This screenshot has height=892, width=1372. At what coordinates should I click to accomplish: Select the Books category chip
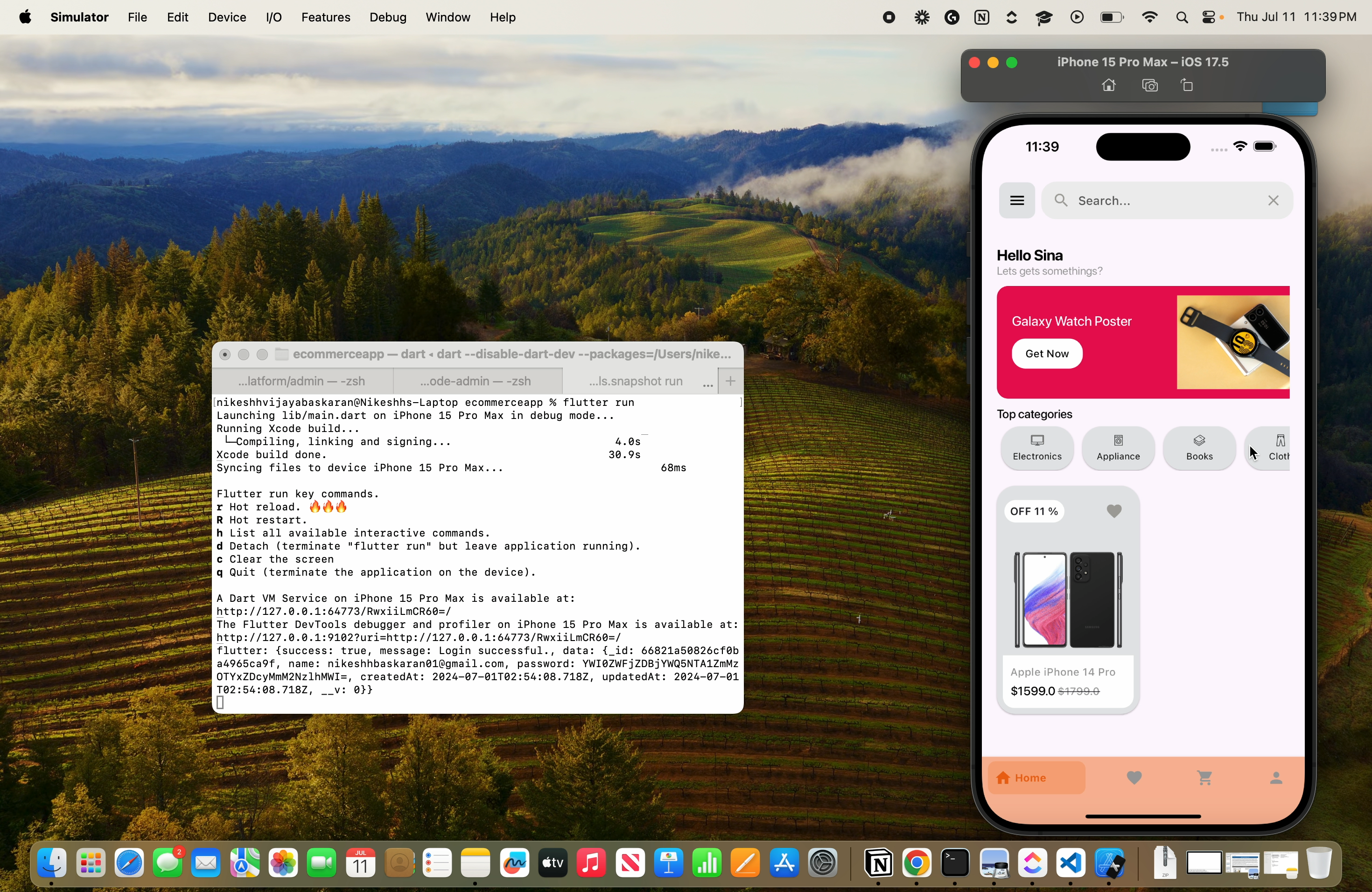(x=1199, y=448)
